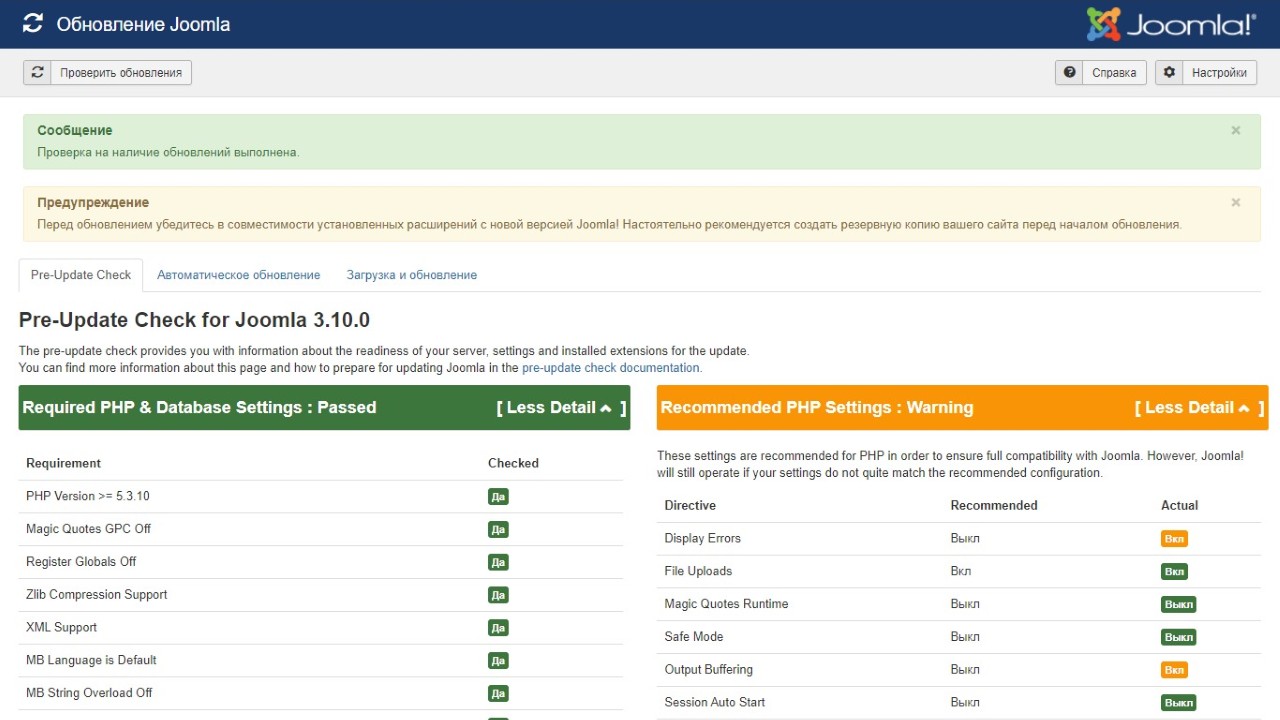Click the Joomla! logo in header
Screen dimensions: 1280x720
pyautogui.click(x=1171, y=24)
